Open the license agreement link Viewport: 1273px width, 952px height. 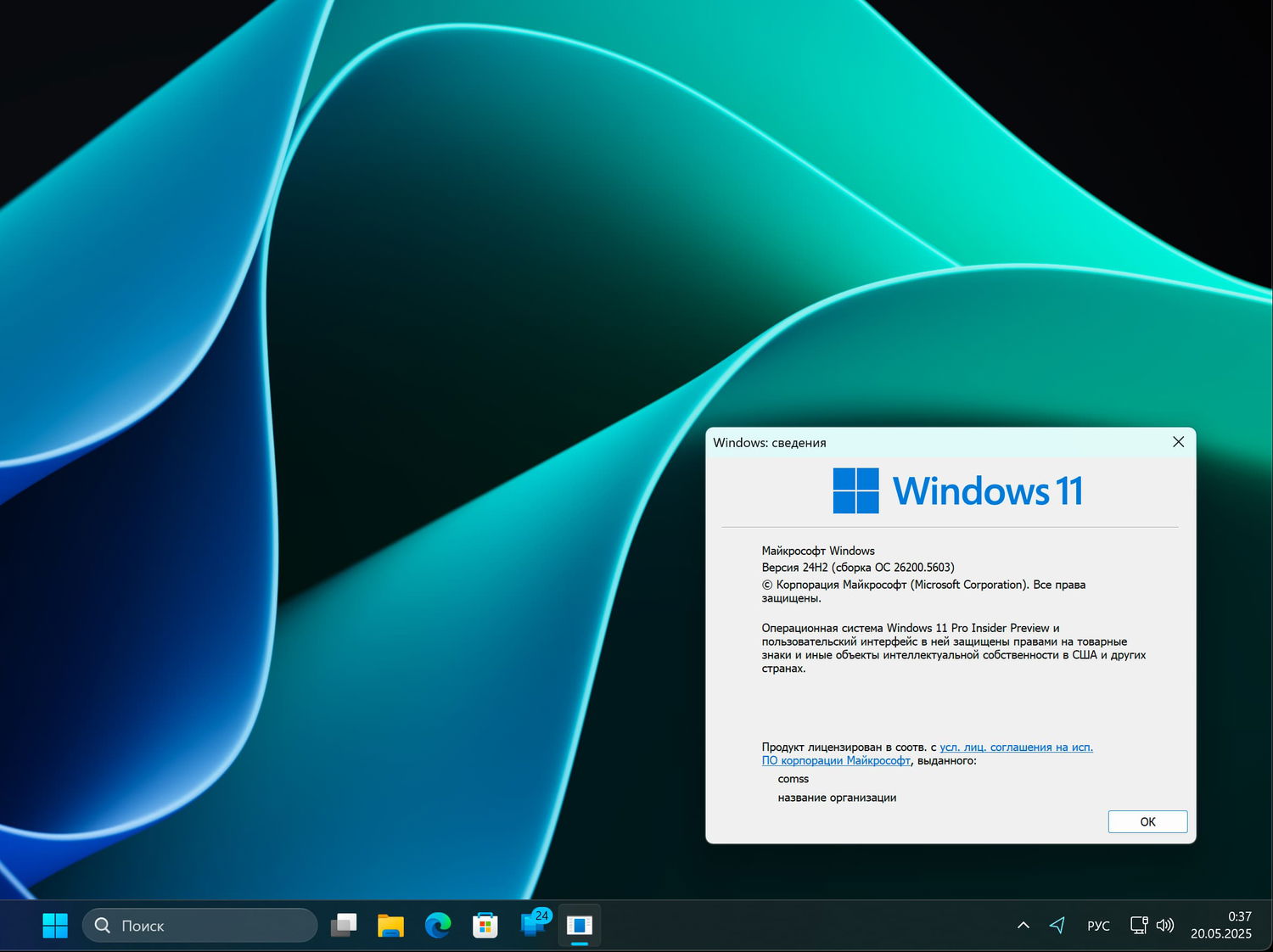1016,747
